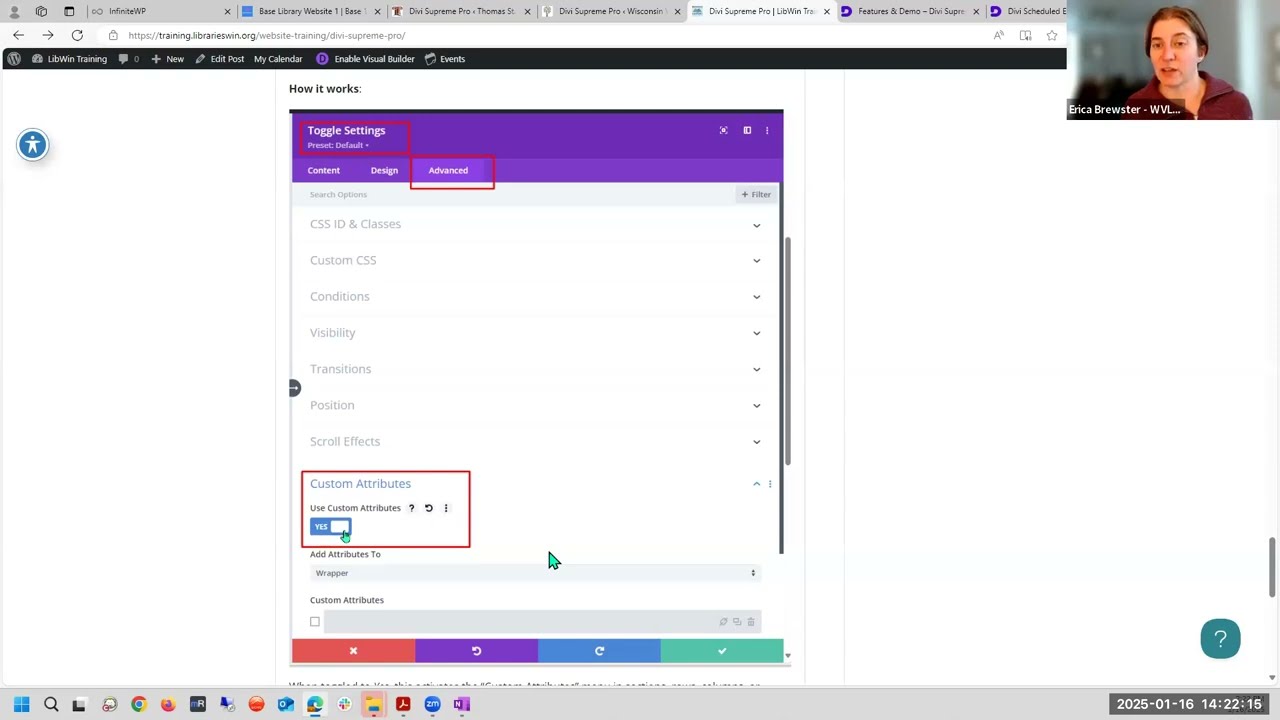Switch to the Design tab

[x=384, y=170]
